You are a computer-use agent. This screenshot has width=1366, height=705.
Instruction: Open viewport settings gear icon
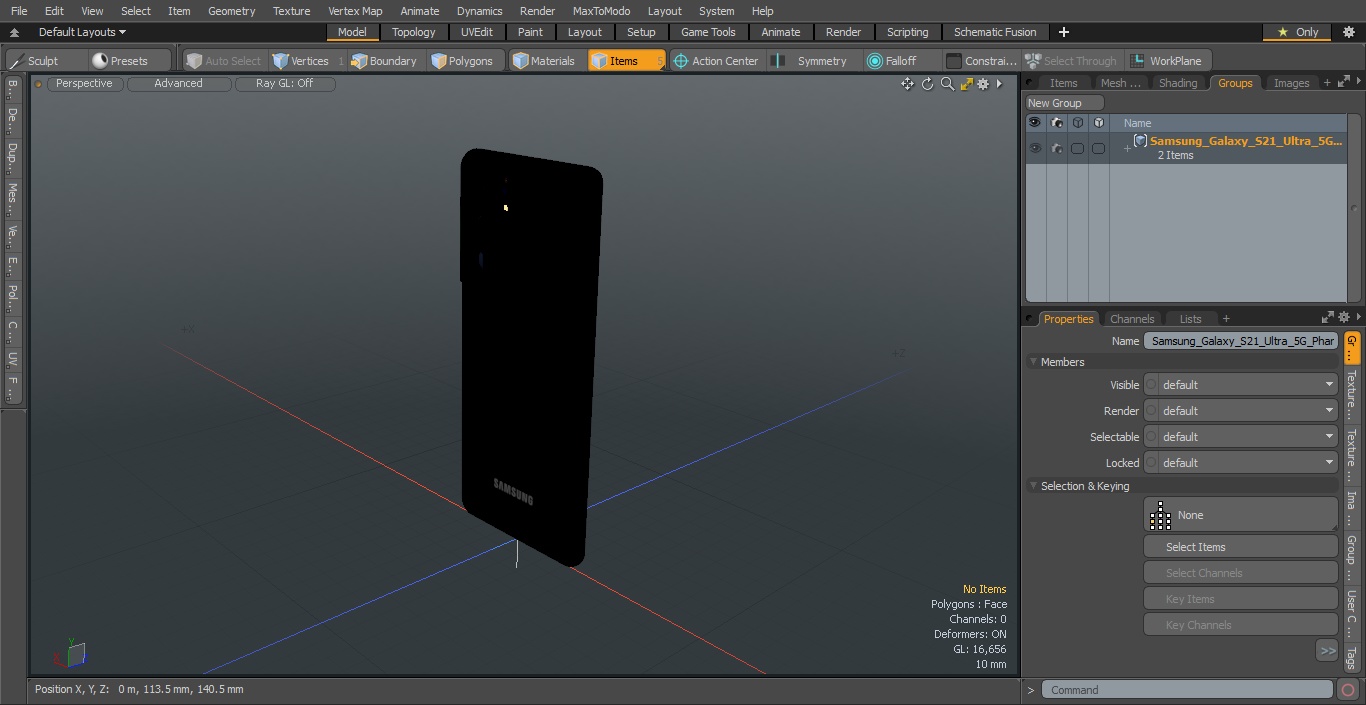983,84
